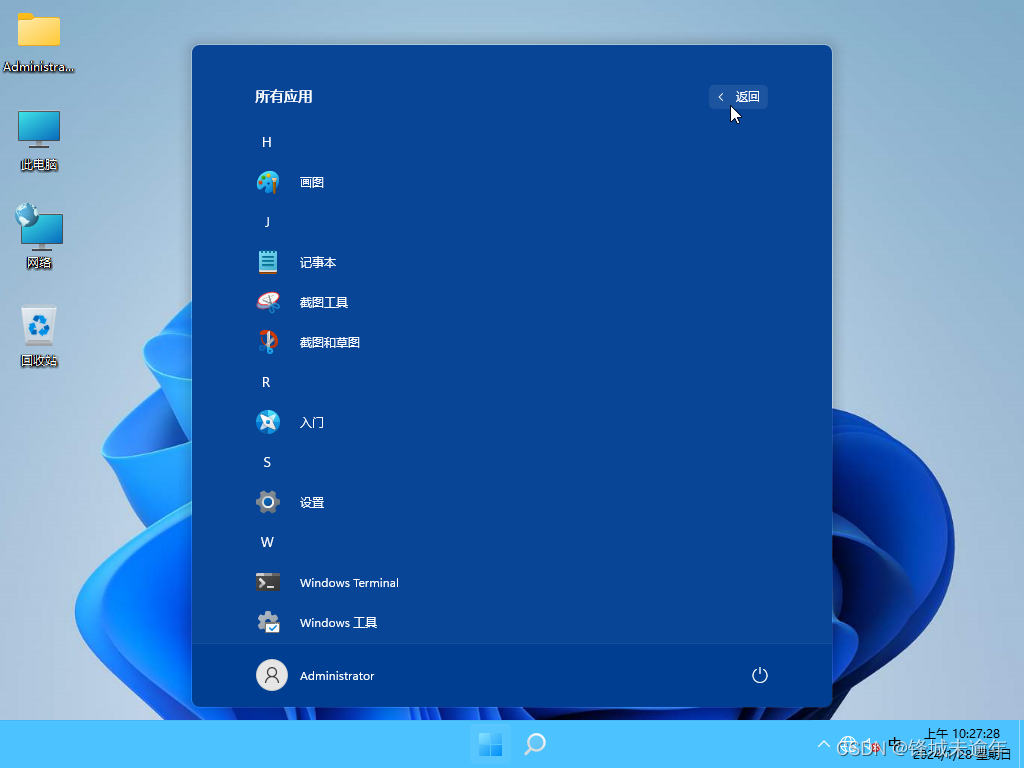Launch the 入门 Get Started icon

pos(268,422)
